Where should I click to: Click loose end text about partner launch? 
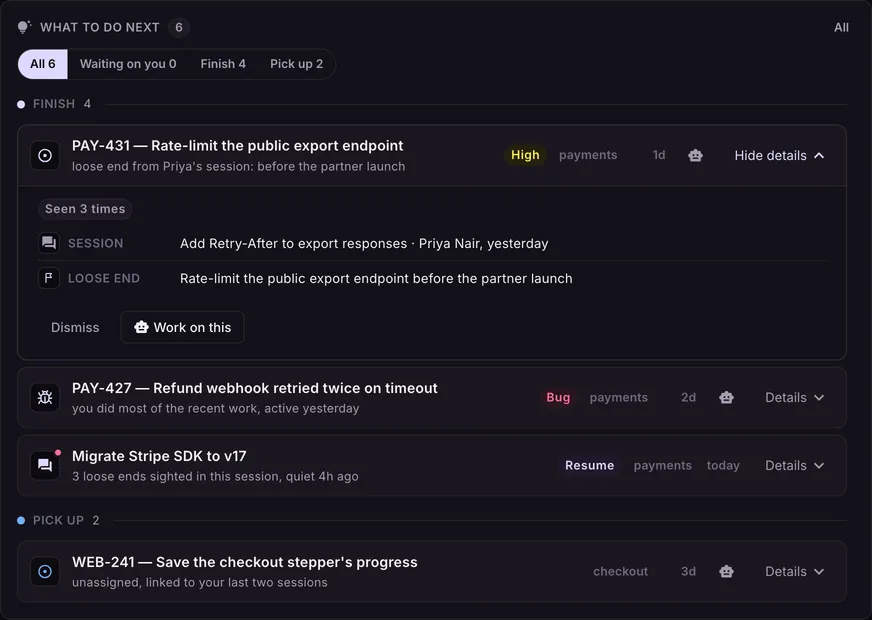pyautogui.click(x=376, y=279)
